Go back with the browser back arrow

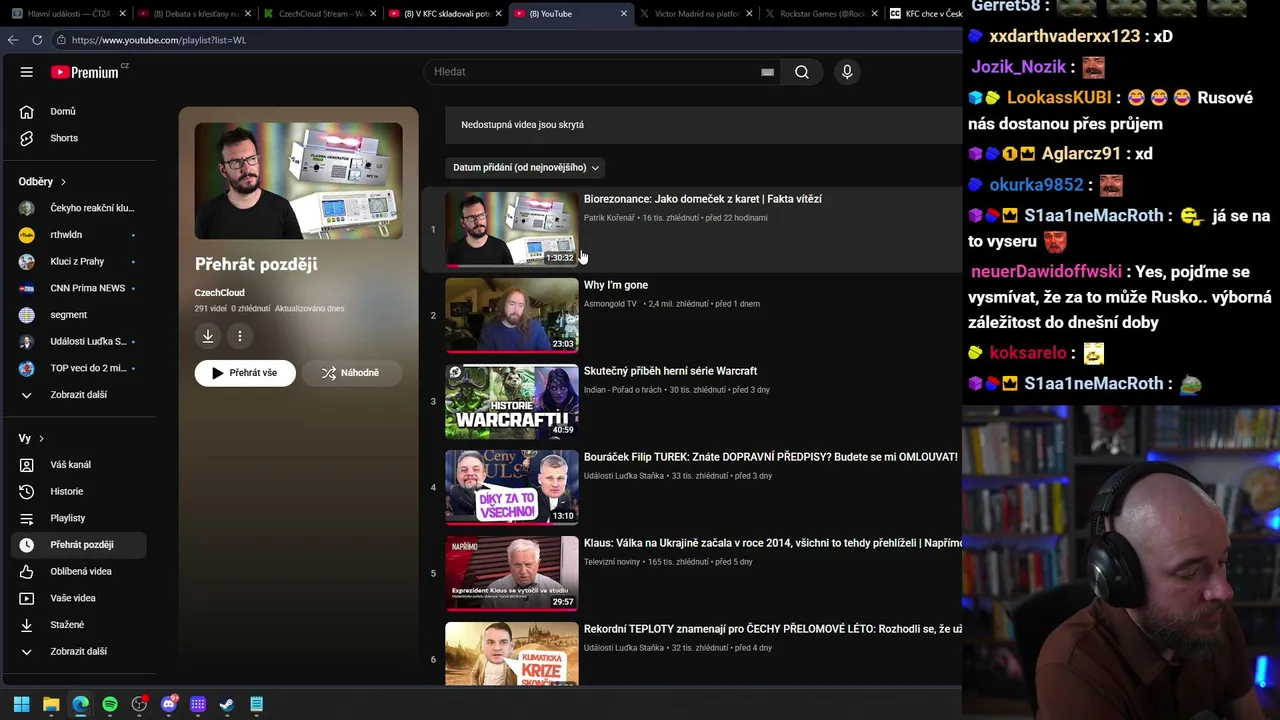click(13, 40)
